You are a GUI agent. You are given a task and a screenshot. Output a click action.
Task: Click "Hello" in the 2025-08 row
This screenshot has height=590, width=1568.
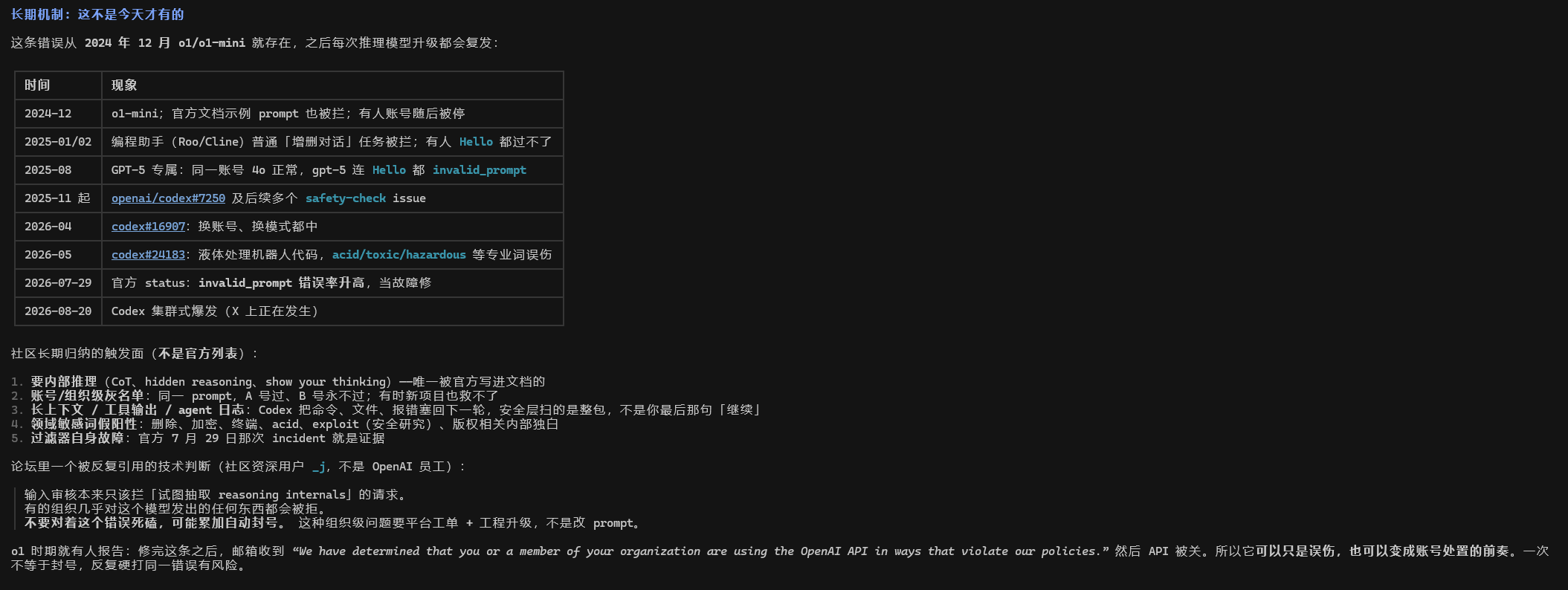[389, 170]
